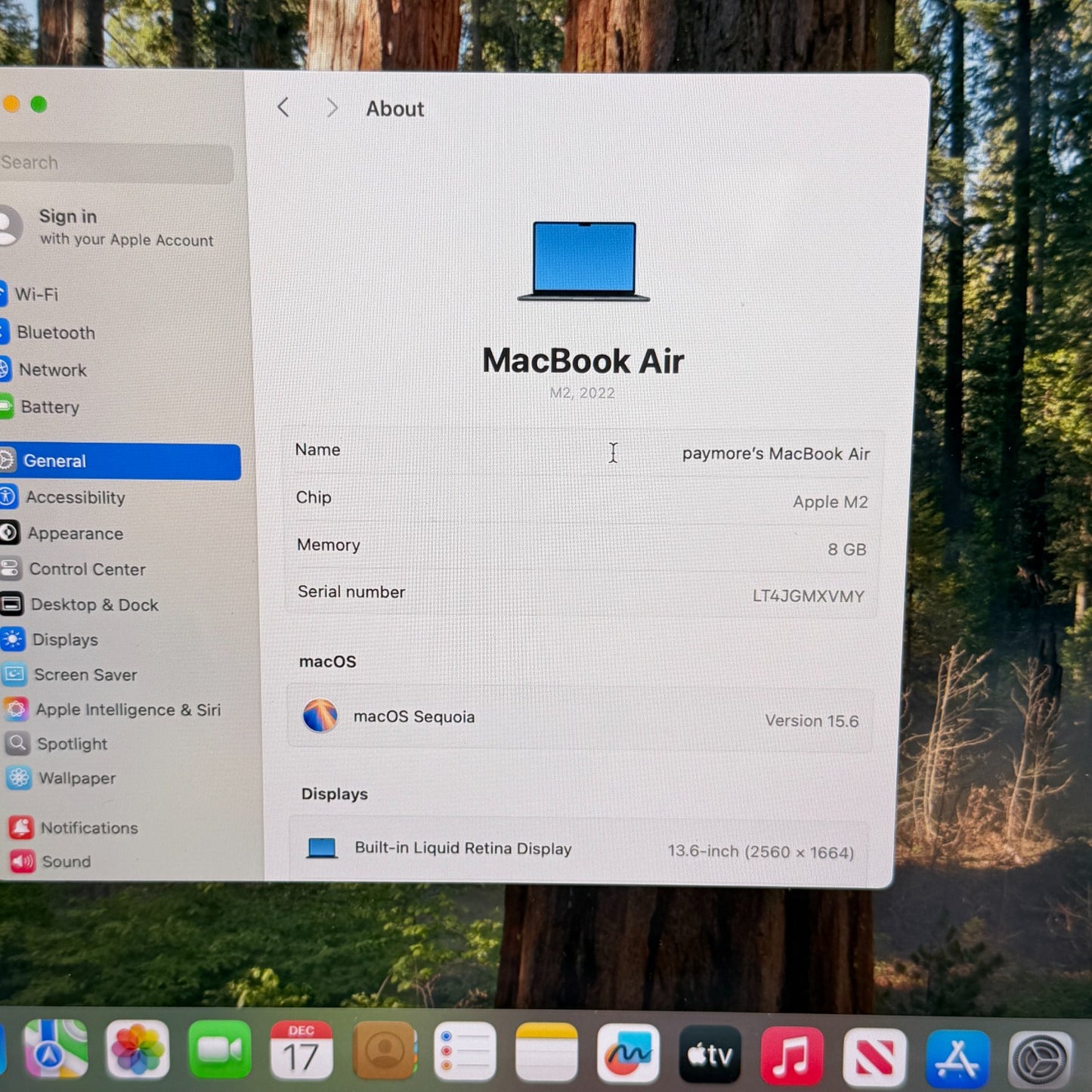1092x1092 pixels.
Task: Click the back chevron beside About
Action: click(x=283, y=108)
